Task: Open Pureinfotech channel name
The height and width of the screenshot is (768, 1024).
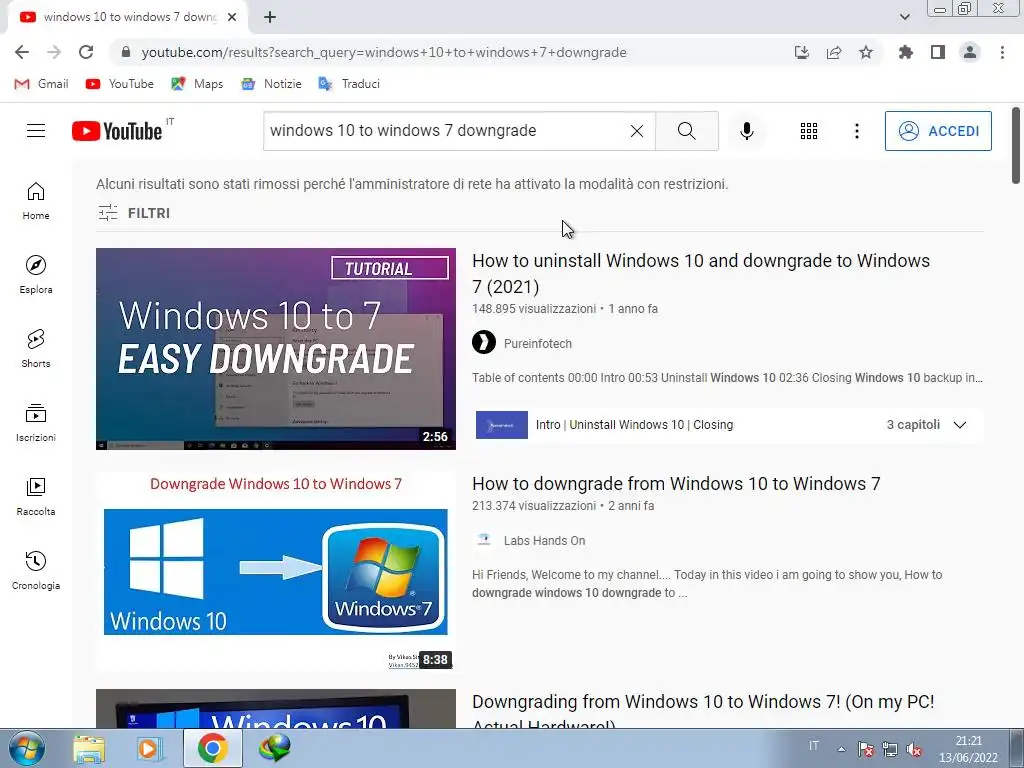Action: pos(537,344)
